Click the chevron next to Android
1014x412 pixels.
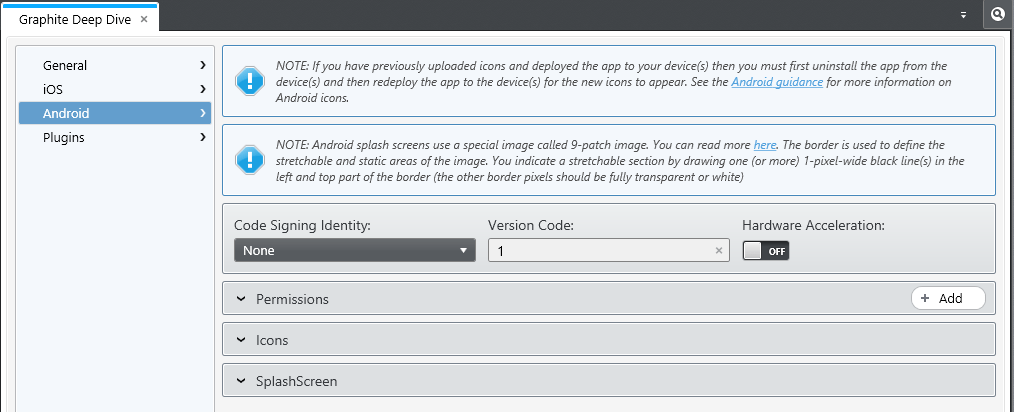pos(203,113)
